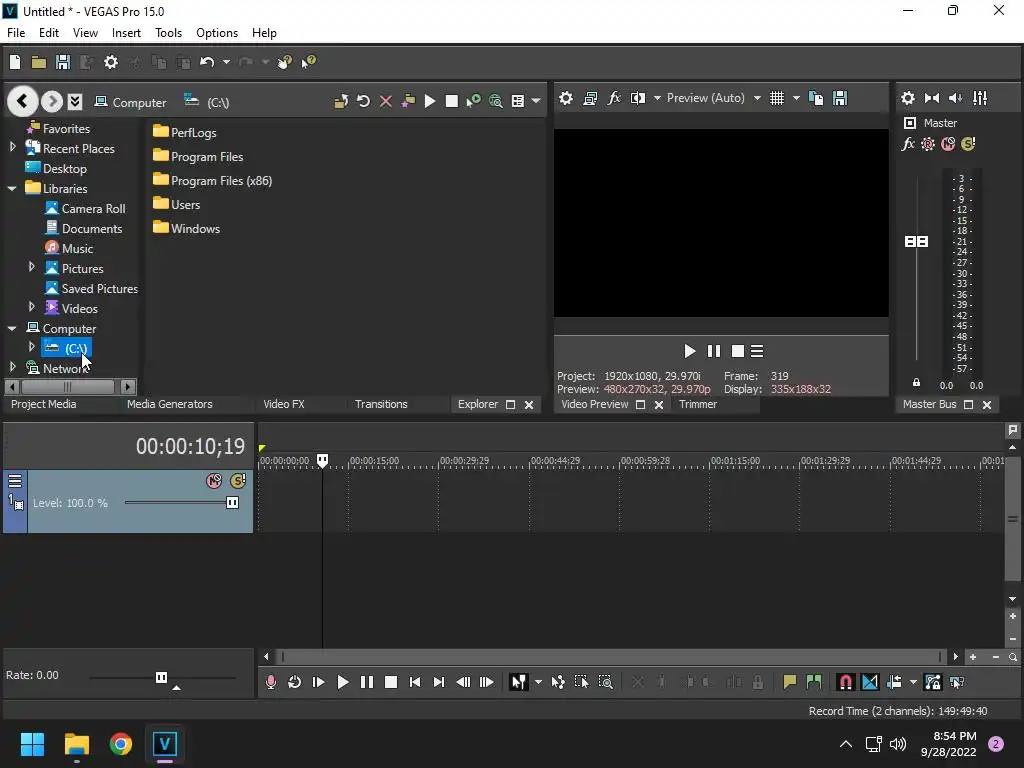Open the Insert menu

[126, 33]
